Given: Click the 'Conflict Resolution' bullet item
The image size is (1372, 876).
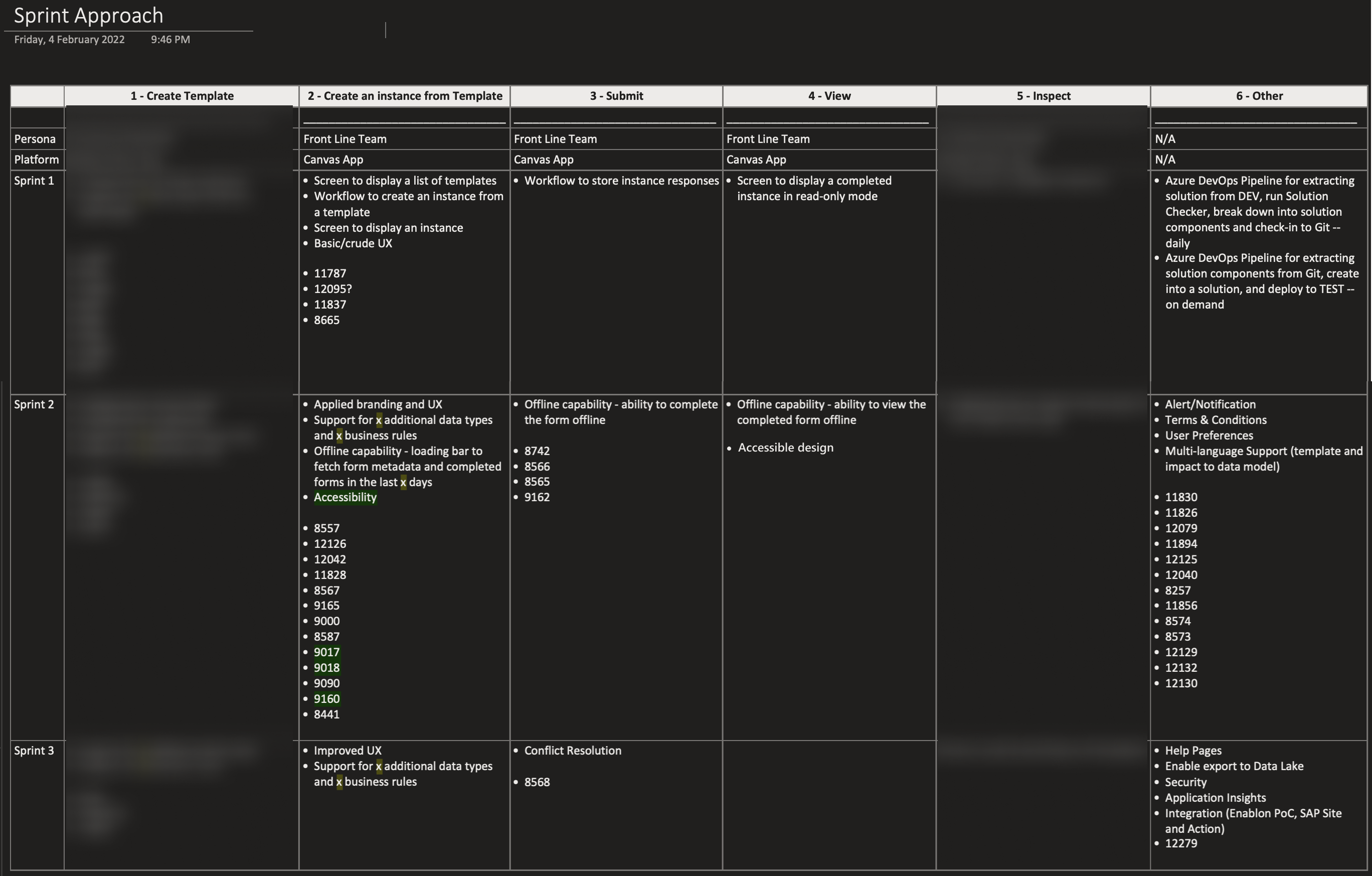Looking at the screenshot, I should coord(572,750).
